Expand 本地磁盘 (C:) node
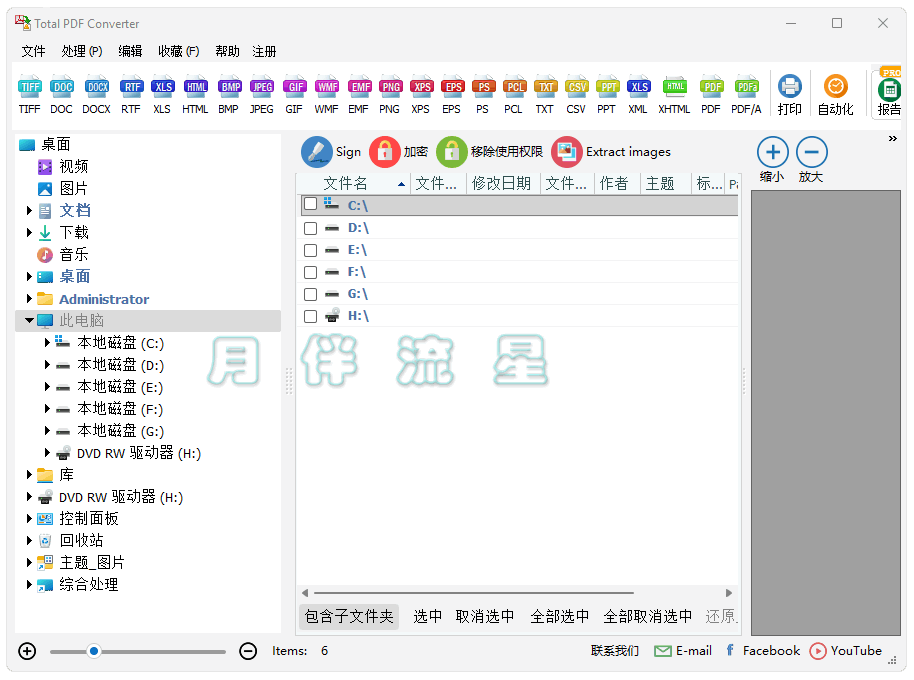The height and width of the screenshot is (680, 914). (47, 343)
